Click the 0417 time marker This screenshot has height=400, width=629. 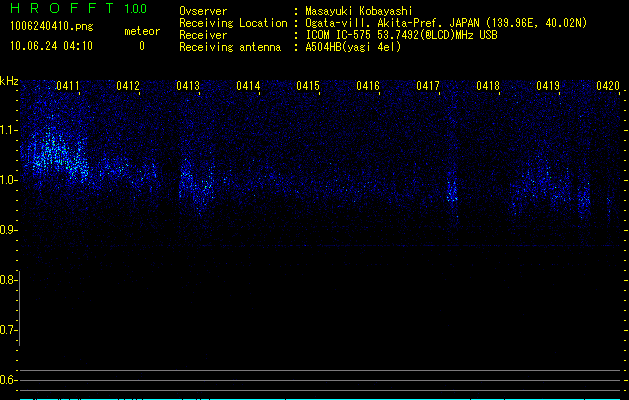point(428,86)
